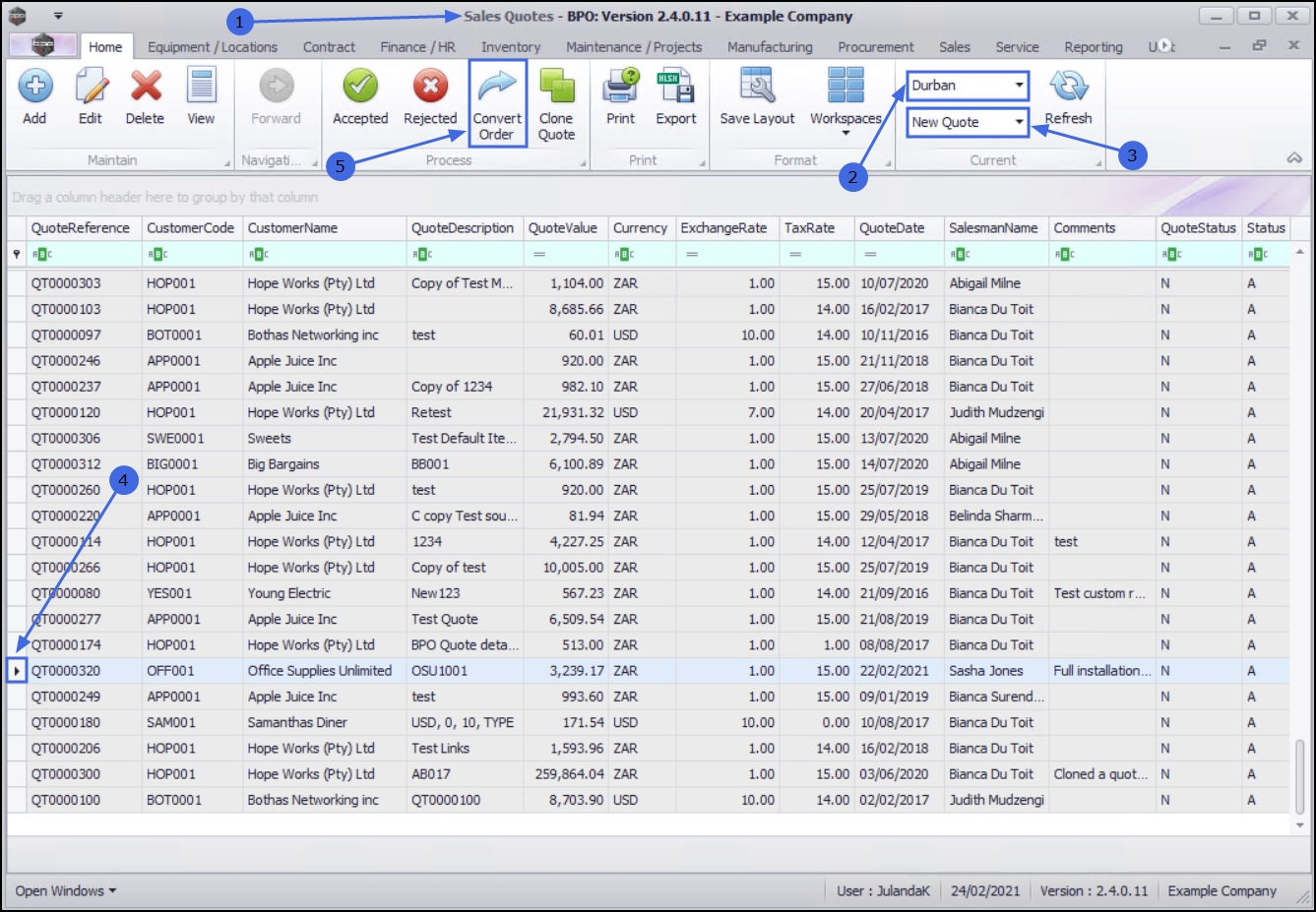Expand the Workspaces dropdown
Screen dimensions: 1316x912
[846, 132]
